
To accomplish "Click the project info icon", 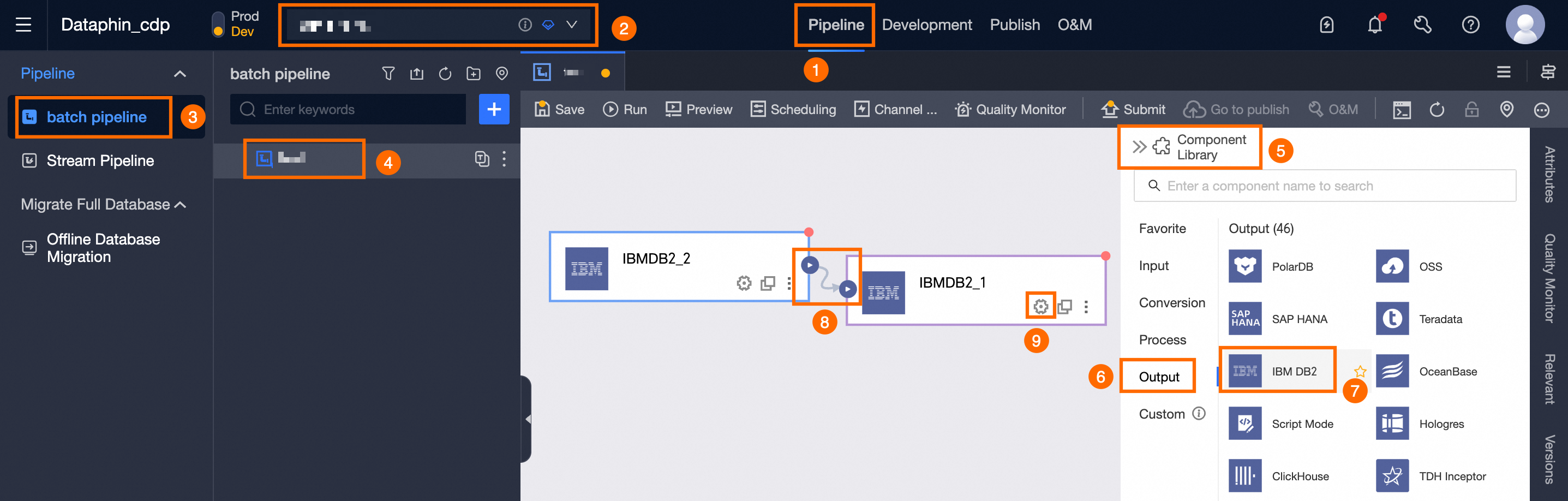I will pyautogui.click(x=525, y=25).
